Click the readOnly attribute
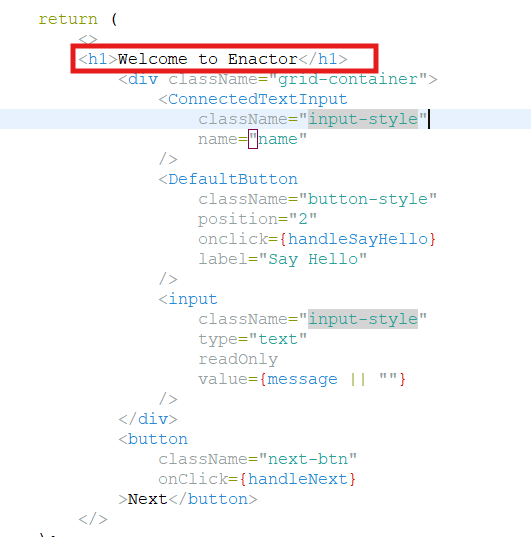531x537 pixels. [x=238, y=359]
